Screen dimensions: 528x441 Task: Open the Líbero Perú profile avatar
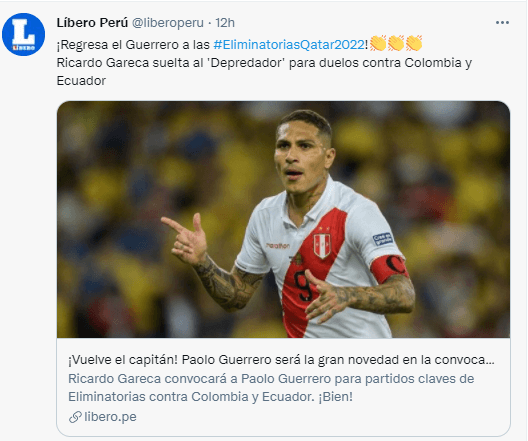(23, 34)
